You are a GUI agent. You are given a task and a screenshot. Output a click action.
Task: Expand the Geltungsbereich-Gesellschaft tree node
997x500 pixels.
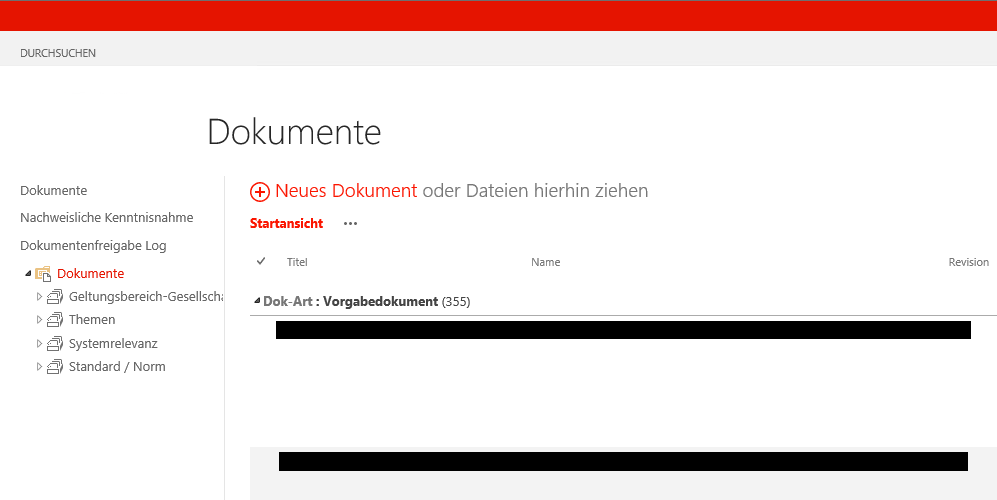[x=39, y=296]
